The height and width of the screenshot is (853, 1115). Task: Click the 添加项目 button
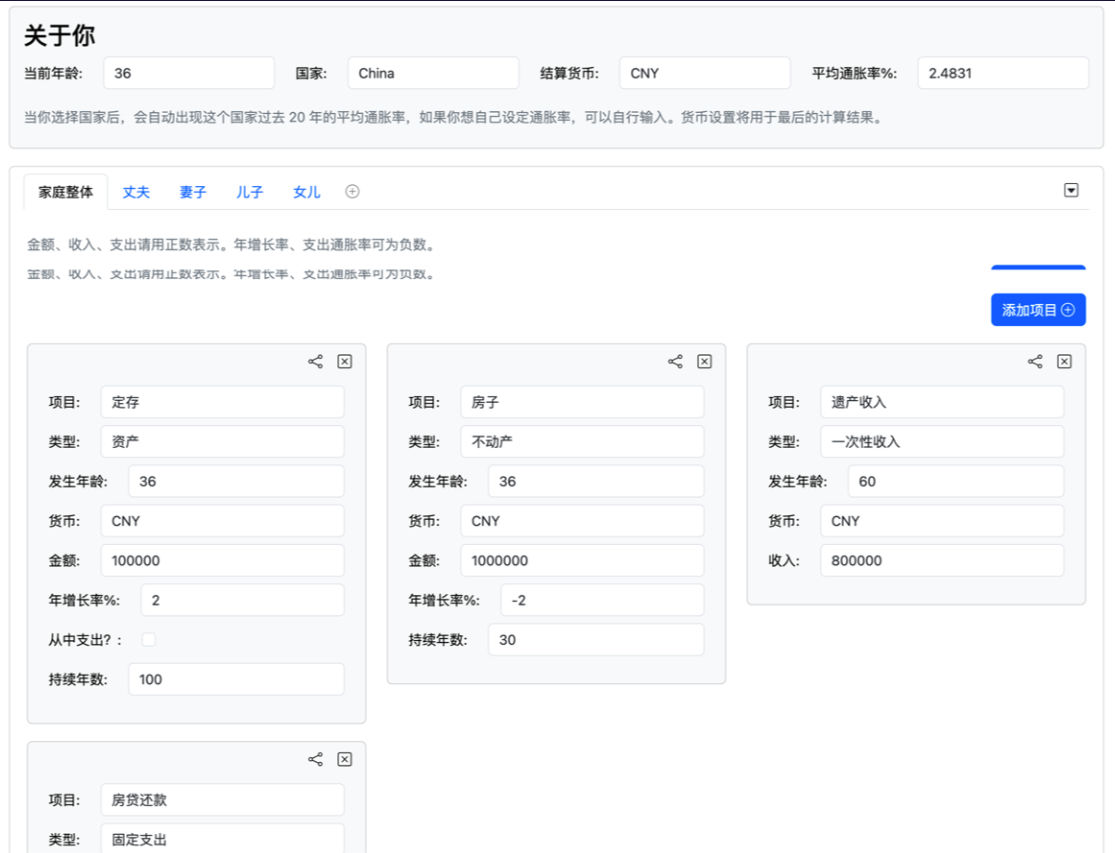pos(1038,310)
